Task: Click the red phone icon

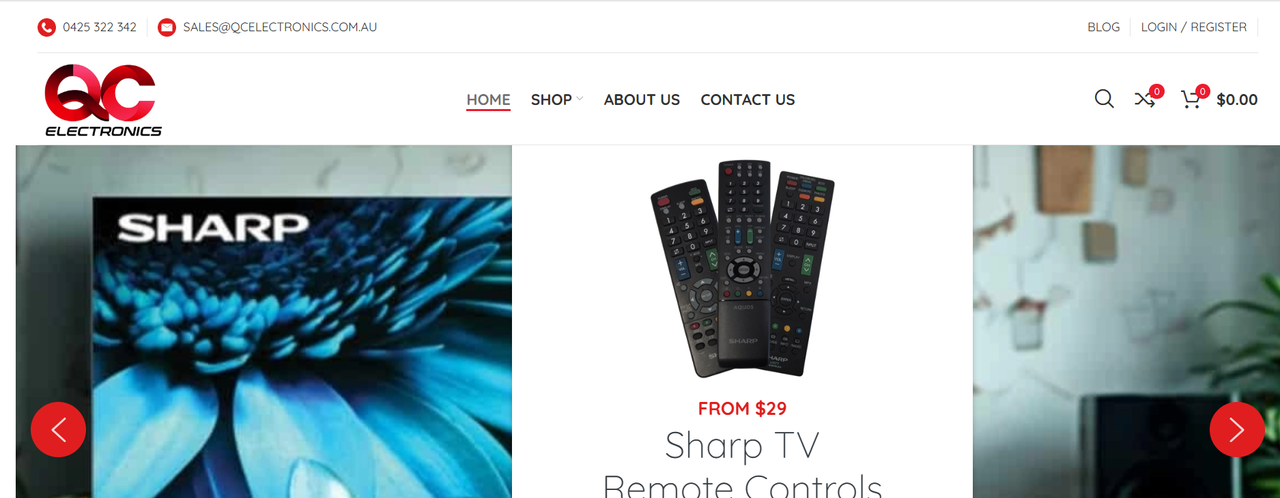Action: pos(46,27)
